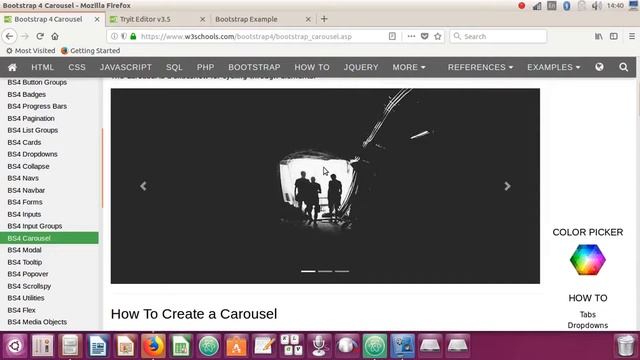
Task: Open BS4 Navbar in the sidebar
Action: coord(26,190)
